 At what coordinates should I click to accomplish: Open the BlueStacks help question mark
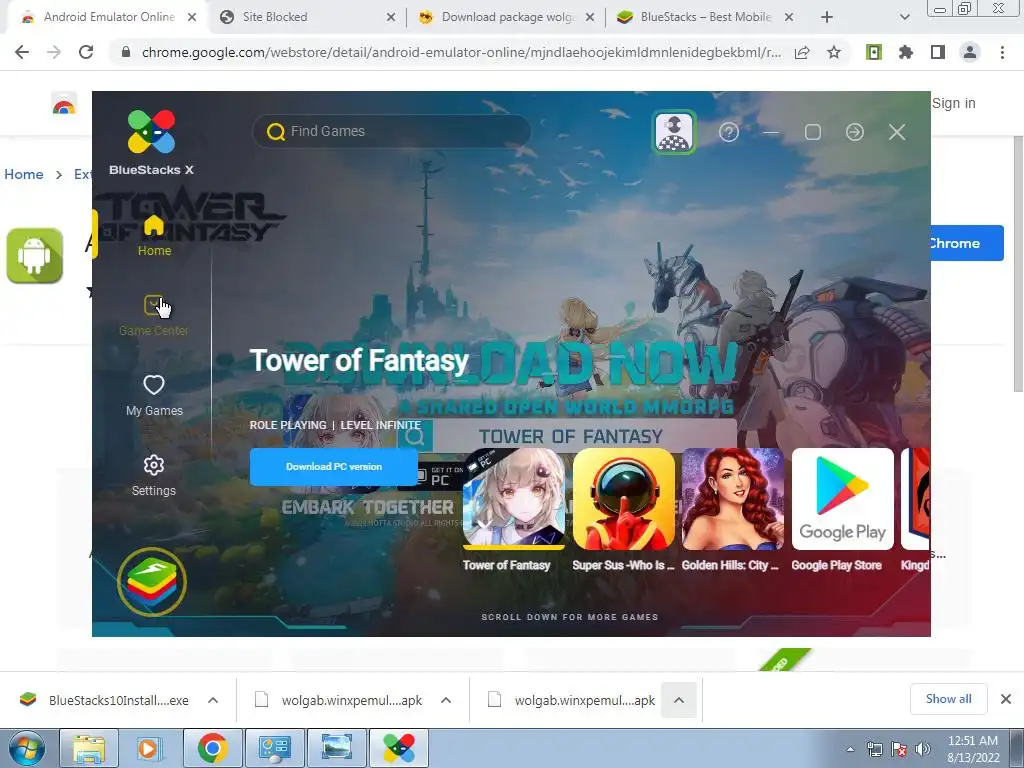pos(729,133)
